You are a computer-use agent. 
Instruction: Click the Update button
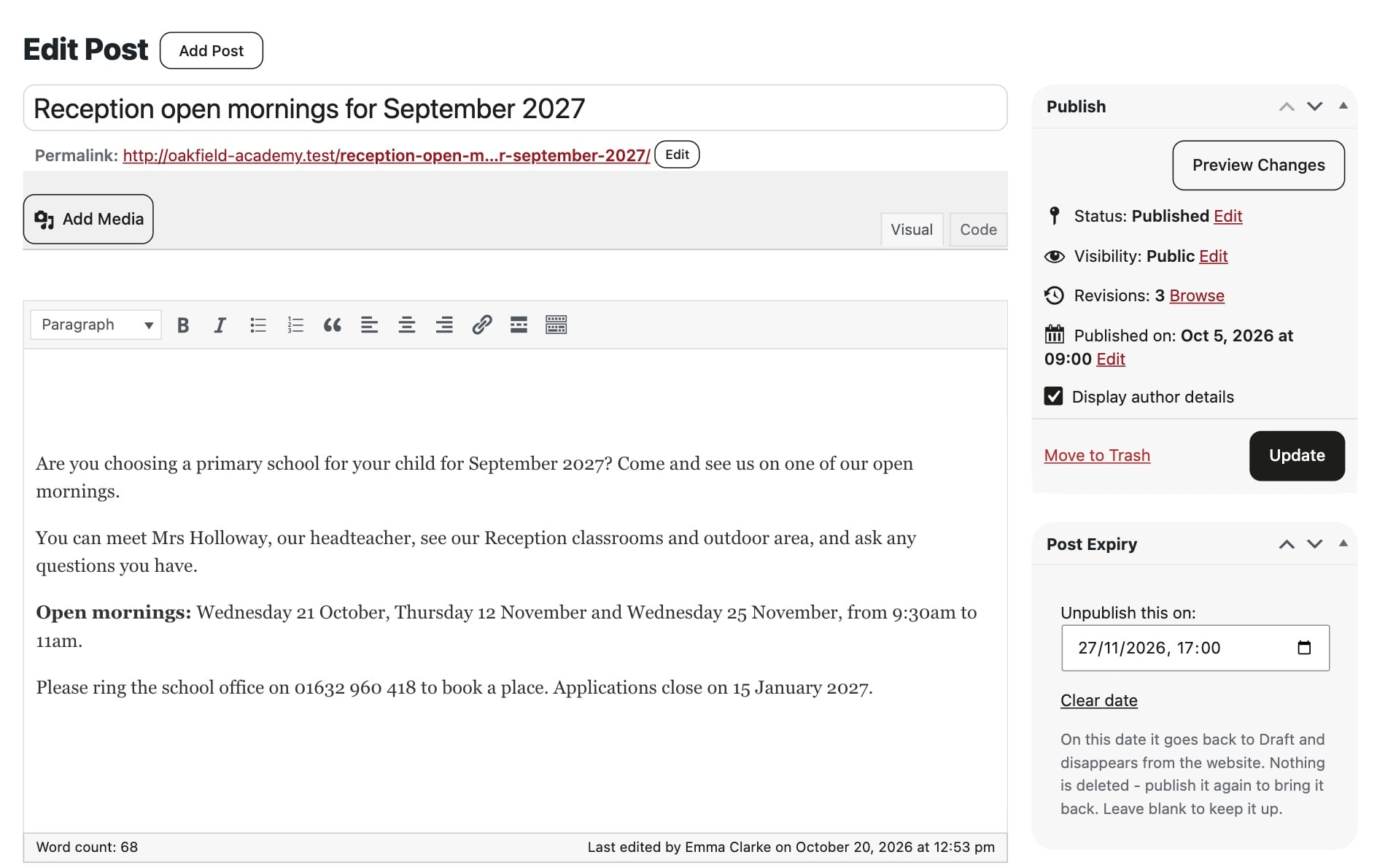[x=1297, y=456]
